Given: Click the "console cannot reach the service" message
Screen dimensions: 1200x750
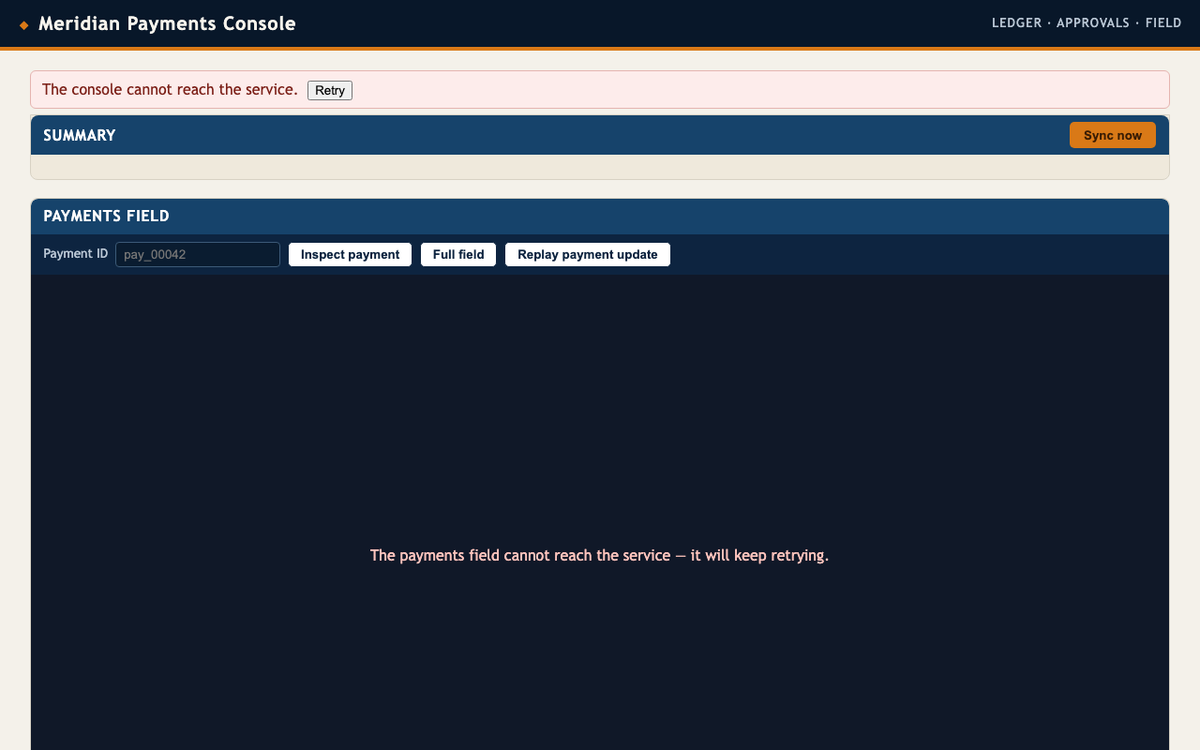Looking at the screenshot, I should 170,89.
